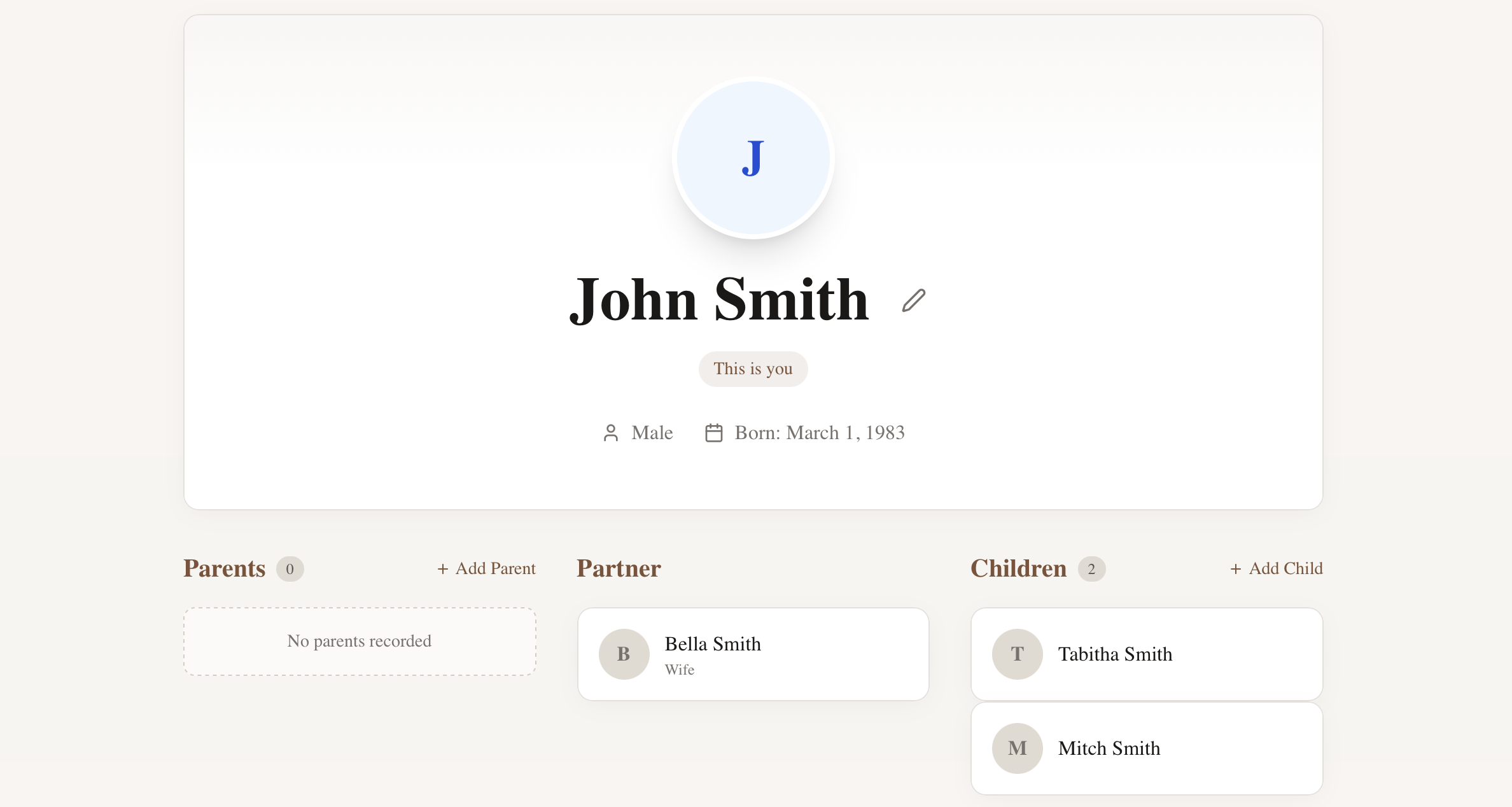
Task: Click Tabitha Smith's circular T avatar
Action: [1016, 654]
